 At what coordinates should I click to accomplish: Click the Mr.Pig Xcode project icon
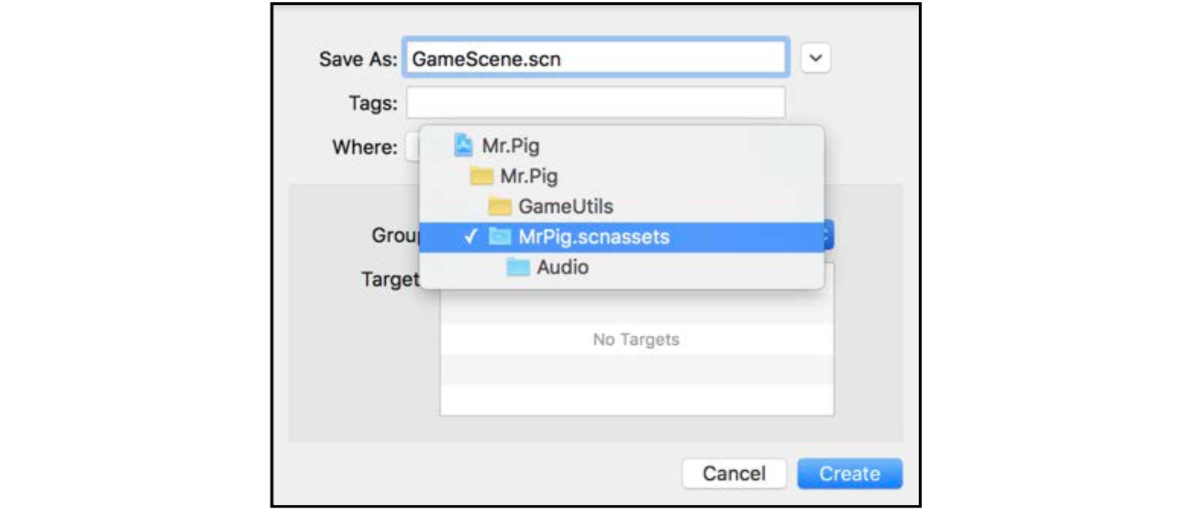pos(463,146)
